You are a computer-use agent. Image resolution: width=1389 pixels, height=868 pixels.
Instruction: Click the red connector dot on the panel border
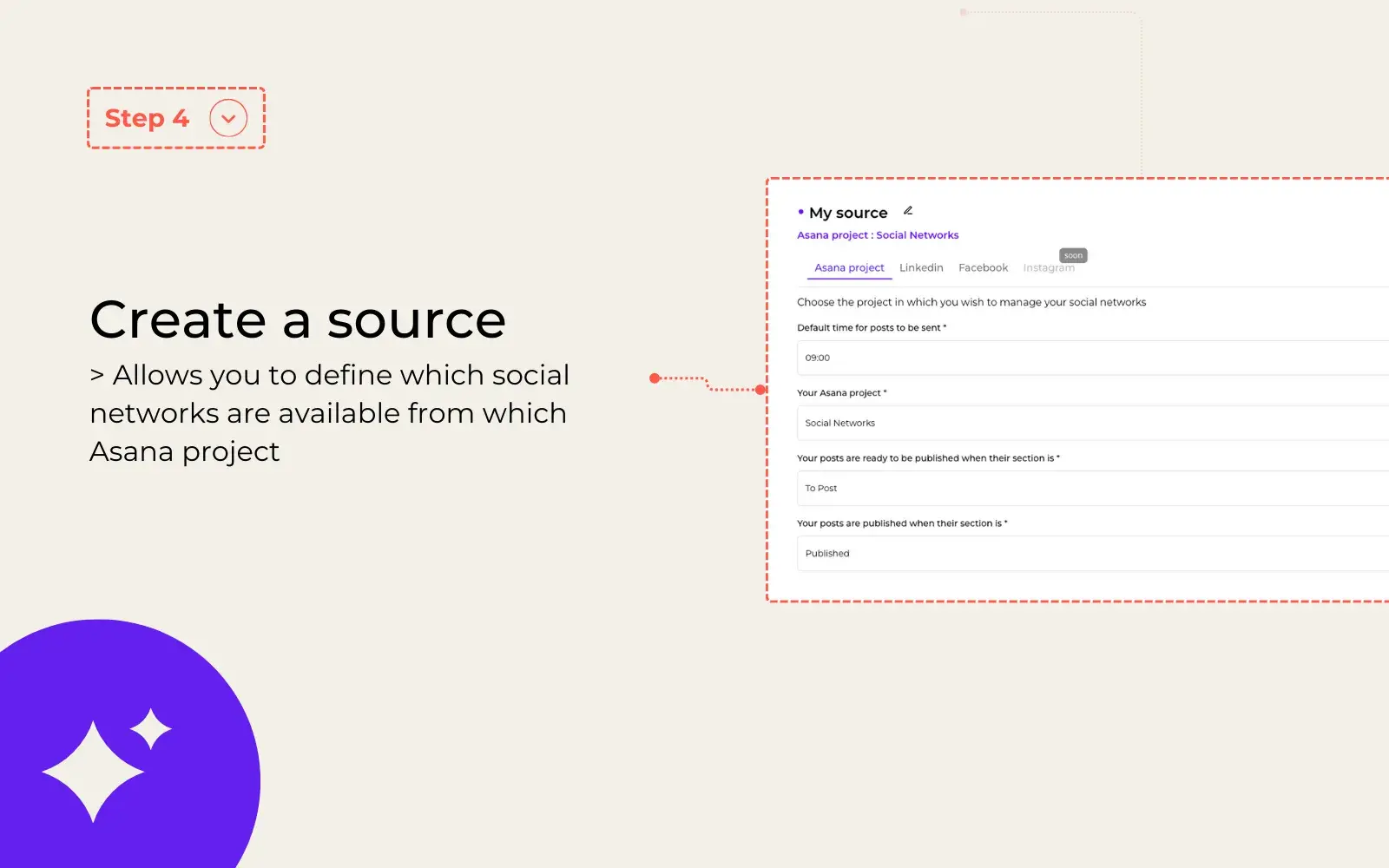760,390
